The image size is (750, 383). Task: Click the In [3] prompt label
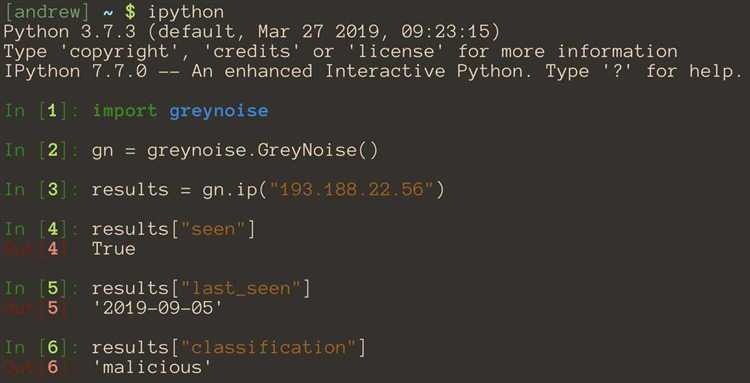click(x=36, y=190)
